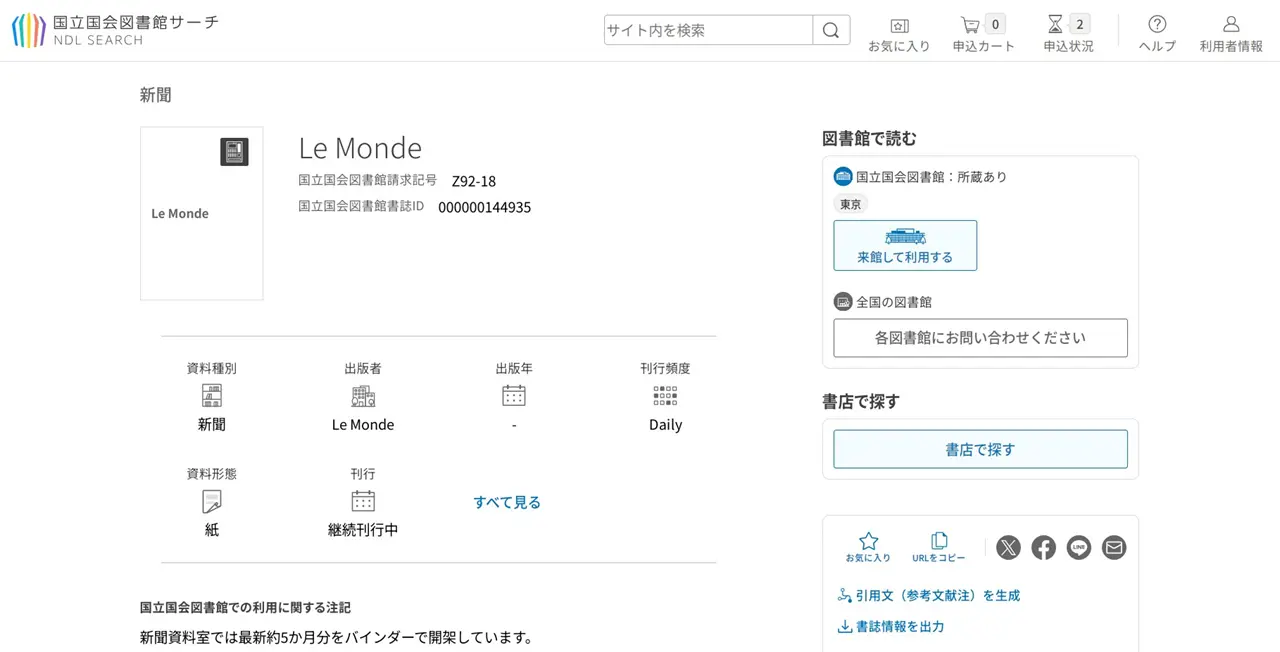Click 引用文（参考文献注）を生成 link

(x=937, y=595)
